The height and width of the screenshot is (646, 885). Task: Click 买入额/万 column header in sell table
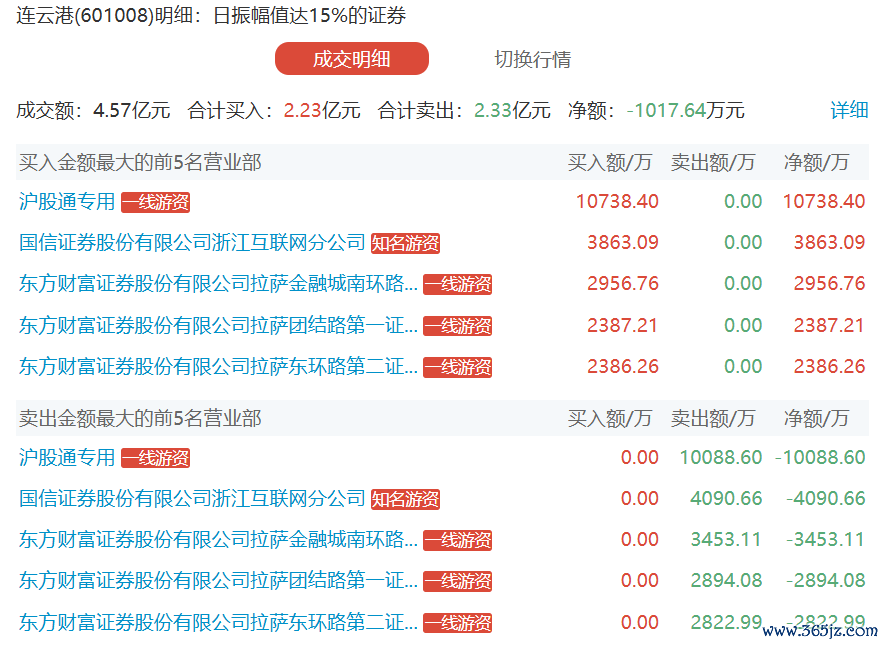[x=610, y=419]
